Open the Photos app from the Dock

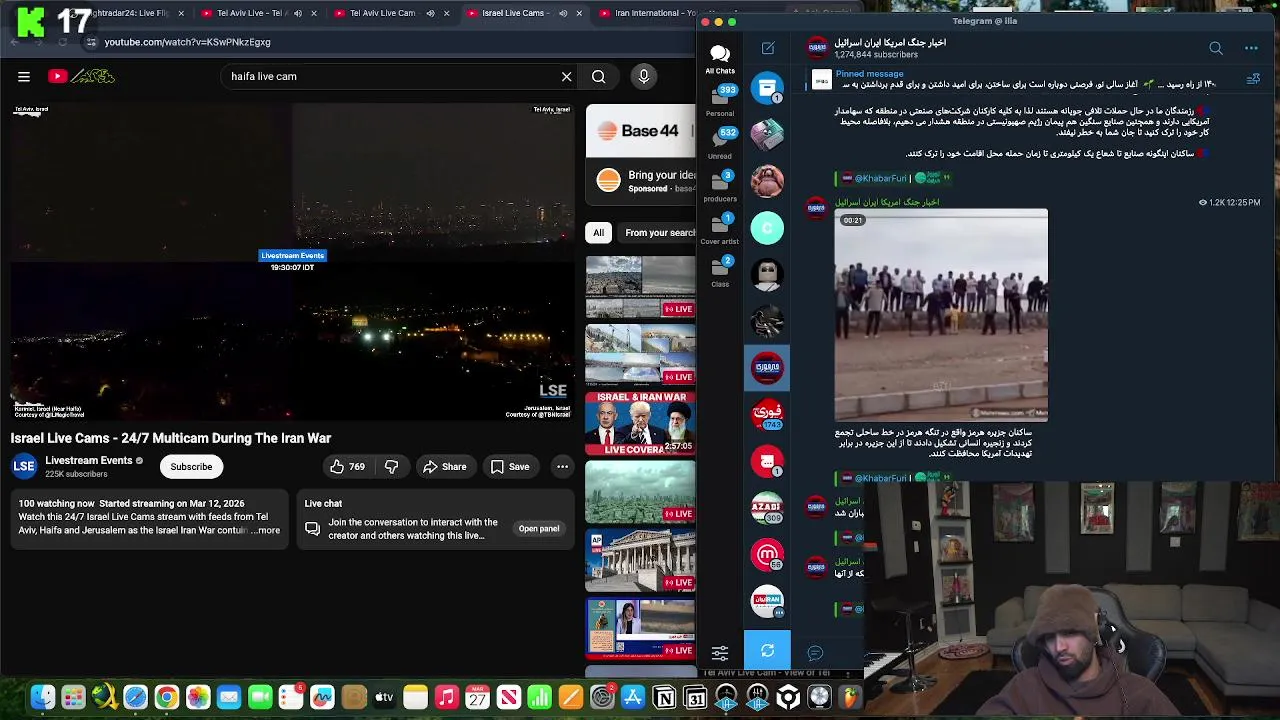click(198, 697)
